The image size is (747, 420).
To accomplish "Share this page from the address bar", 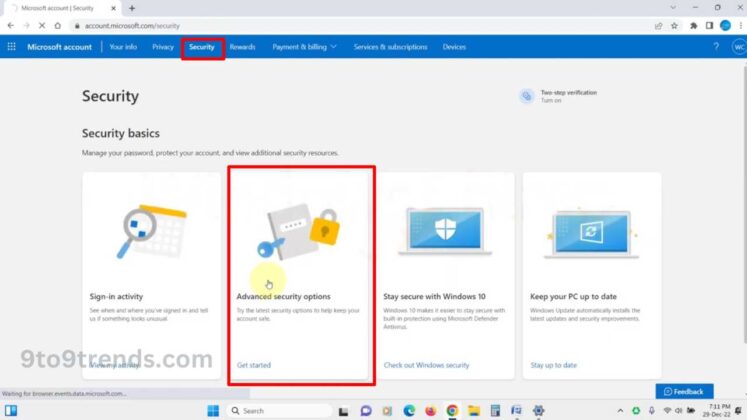I will pos(658,26).
